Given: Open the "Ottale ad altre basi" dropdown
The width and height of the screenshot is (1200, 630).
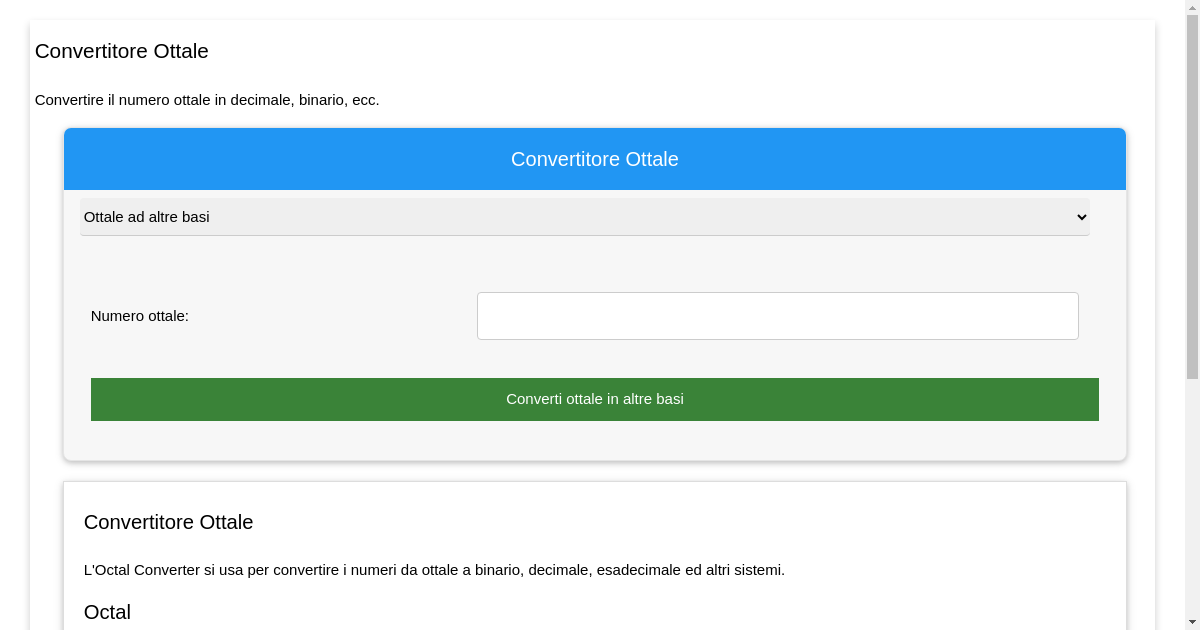Looking at the screenshot, I should point(584,217).
